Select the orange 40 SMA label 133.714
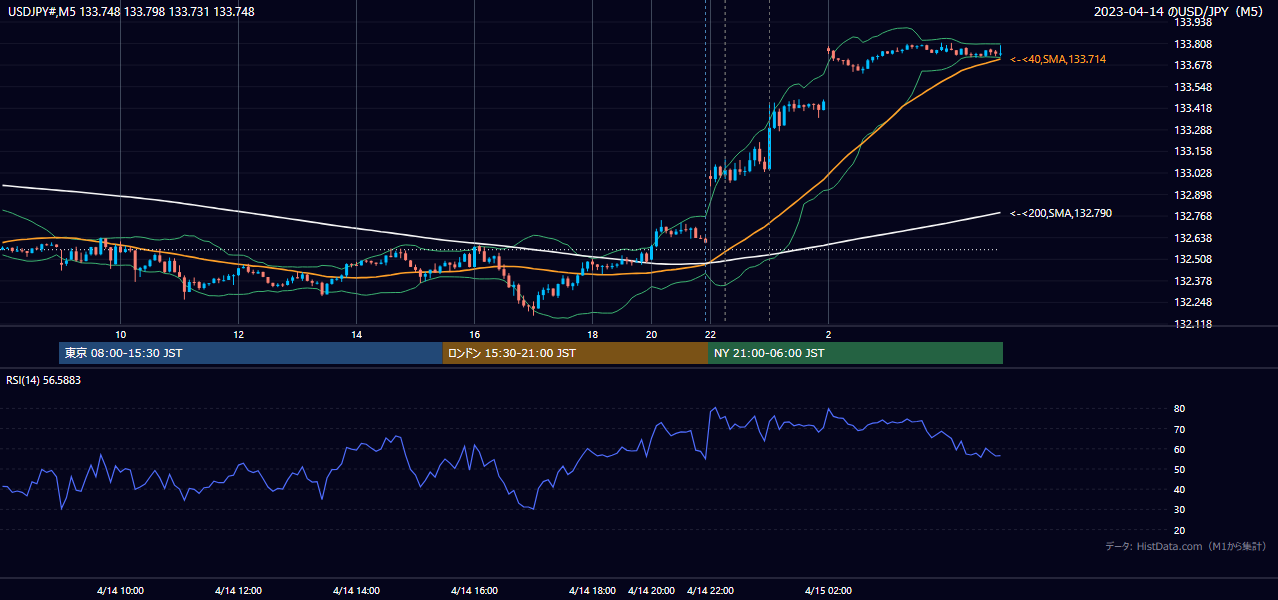 click(1059, 60)
